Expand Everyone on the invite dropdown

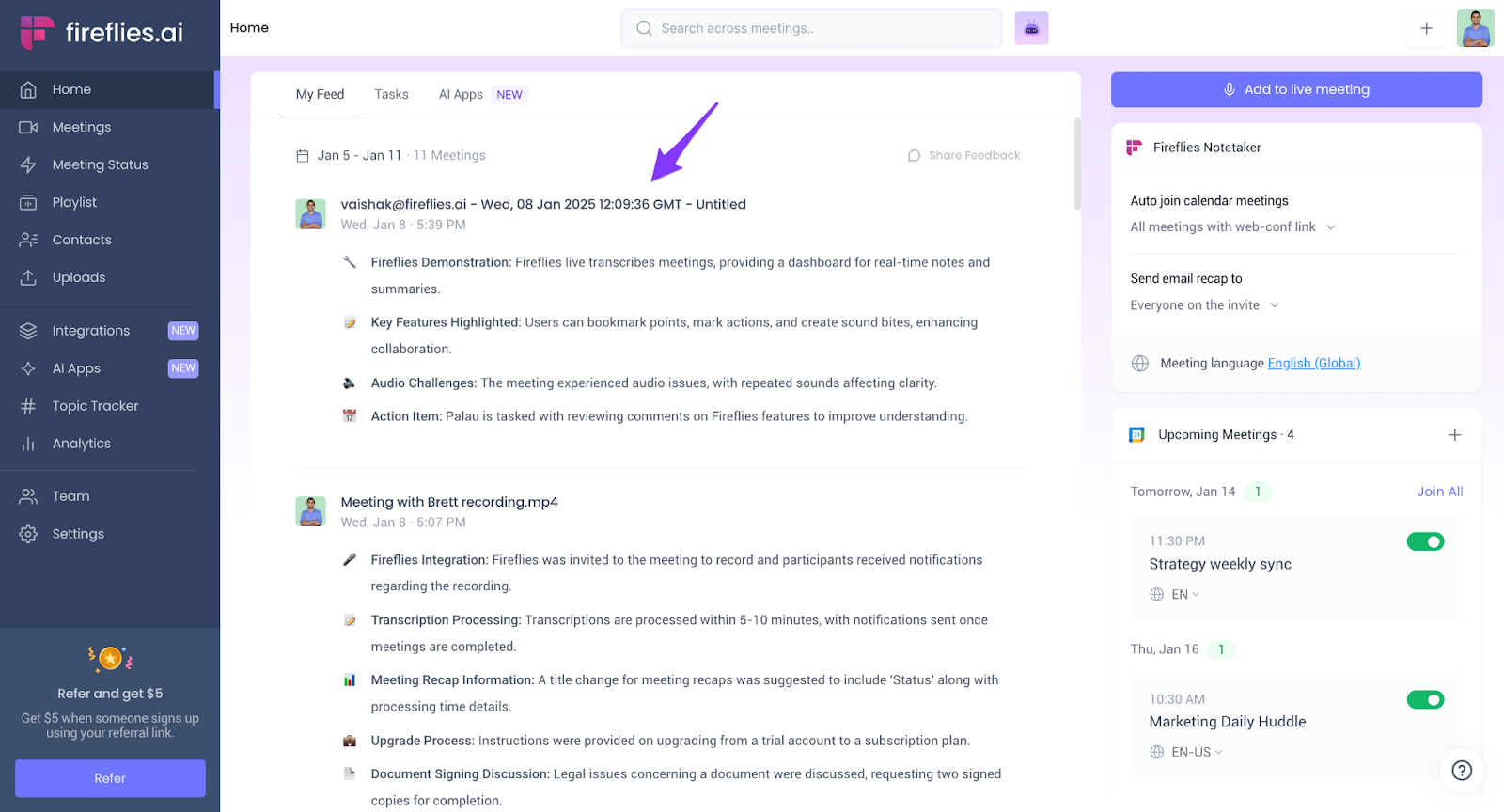1204,305
